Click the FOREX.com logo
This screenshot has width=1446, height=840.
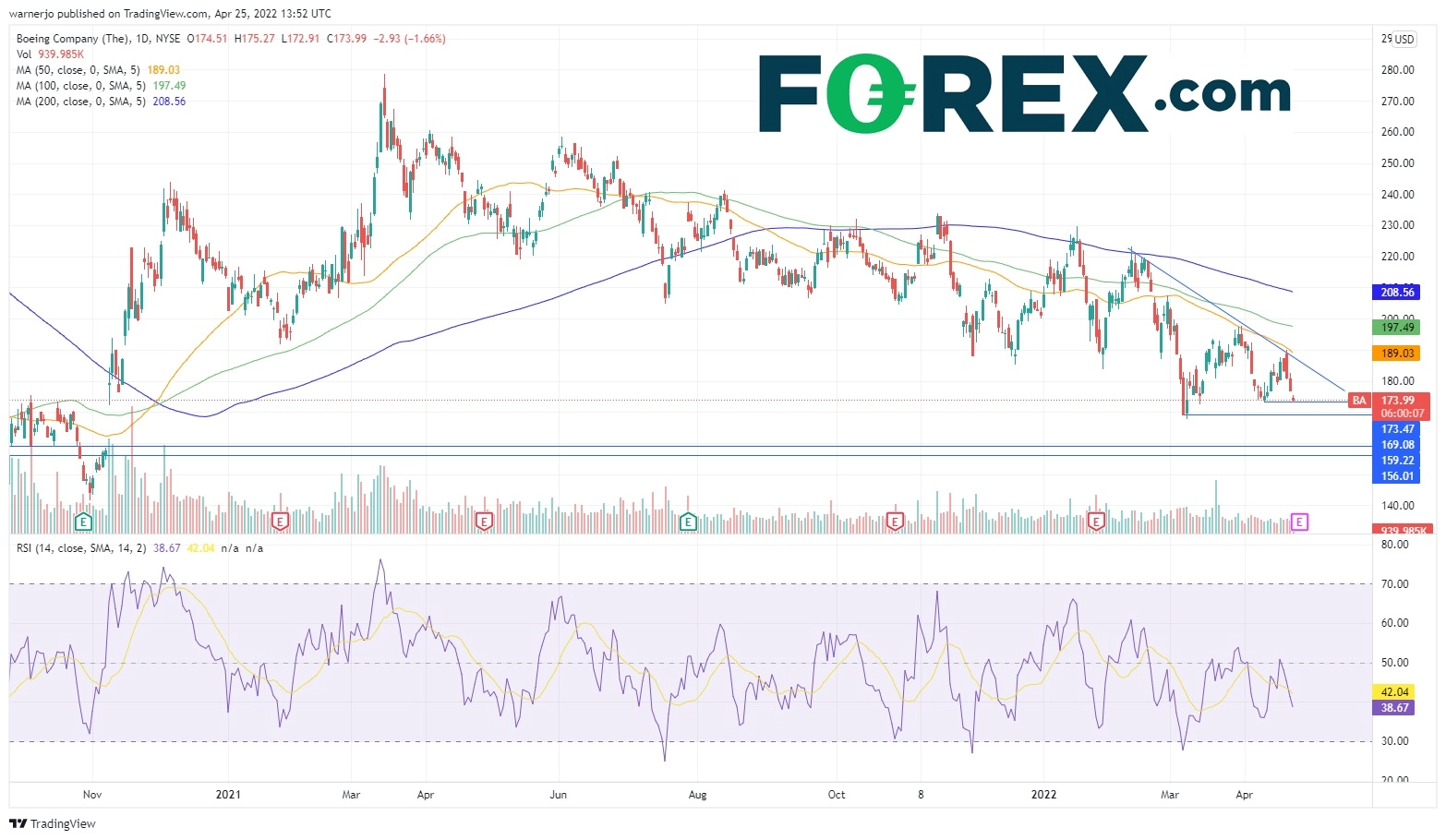[x=1023, y=94]
